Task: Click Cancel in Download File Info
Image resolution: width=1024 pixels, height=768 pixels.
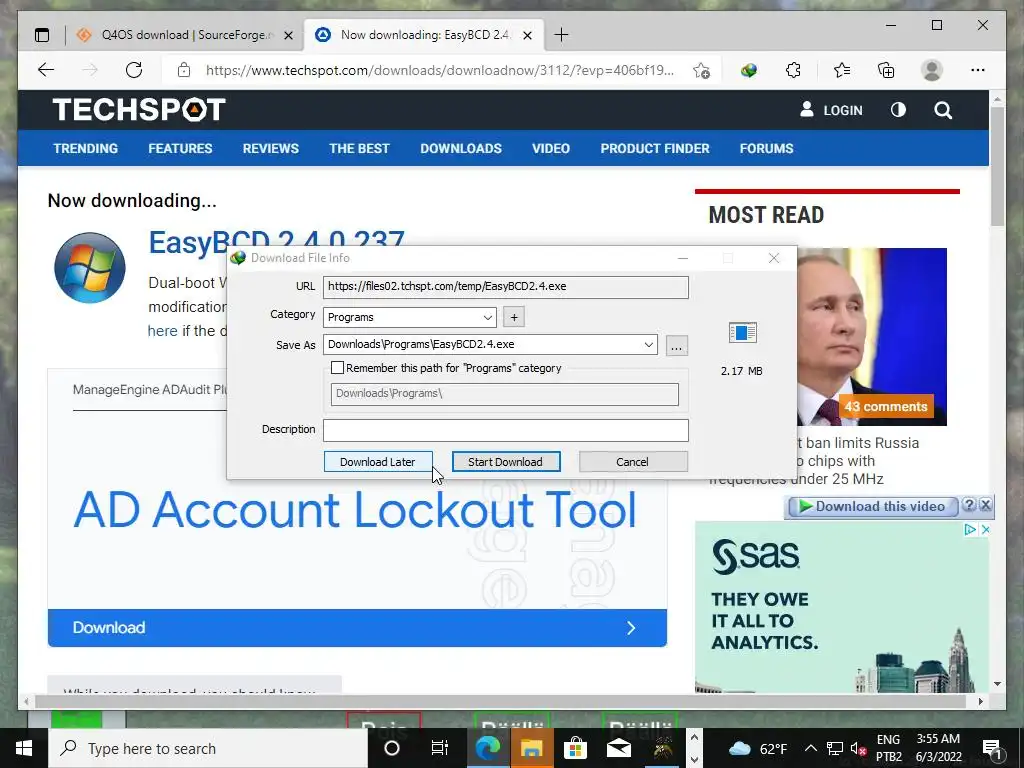Action: coord(633,462)
